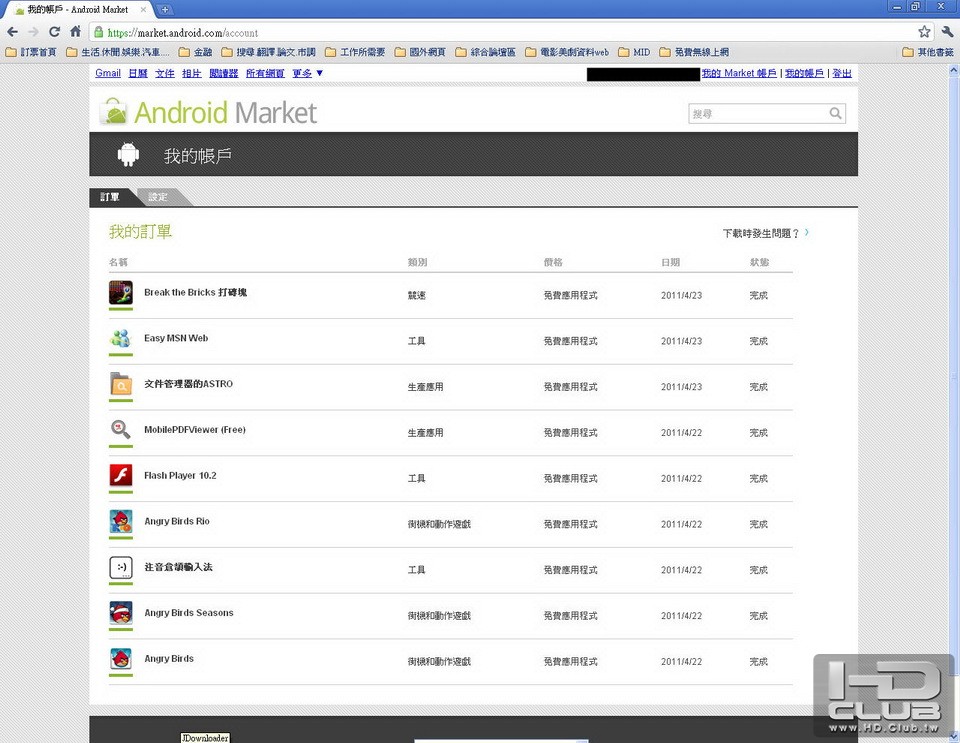Open Angry Birds Rio app name
Viewport: 960px width, 743px height.
[x=176, y=521]
